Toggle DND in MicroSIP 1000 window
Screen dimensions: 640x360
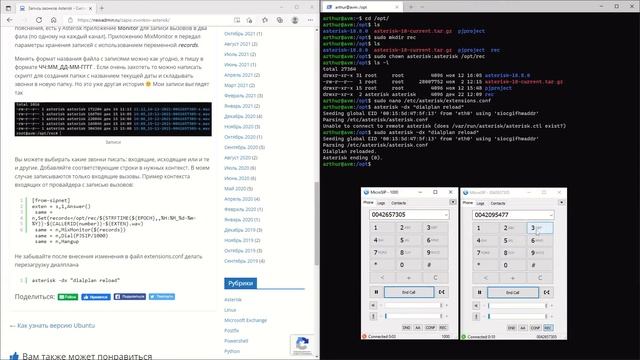click(x=406, y=327)
